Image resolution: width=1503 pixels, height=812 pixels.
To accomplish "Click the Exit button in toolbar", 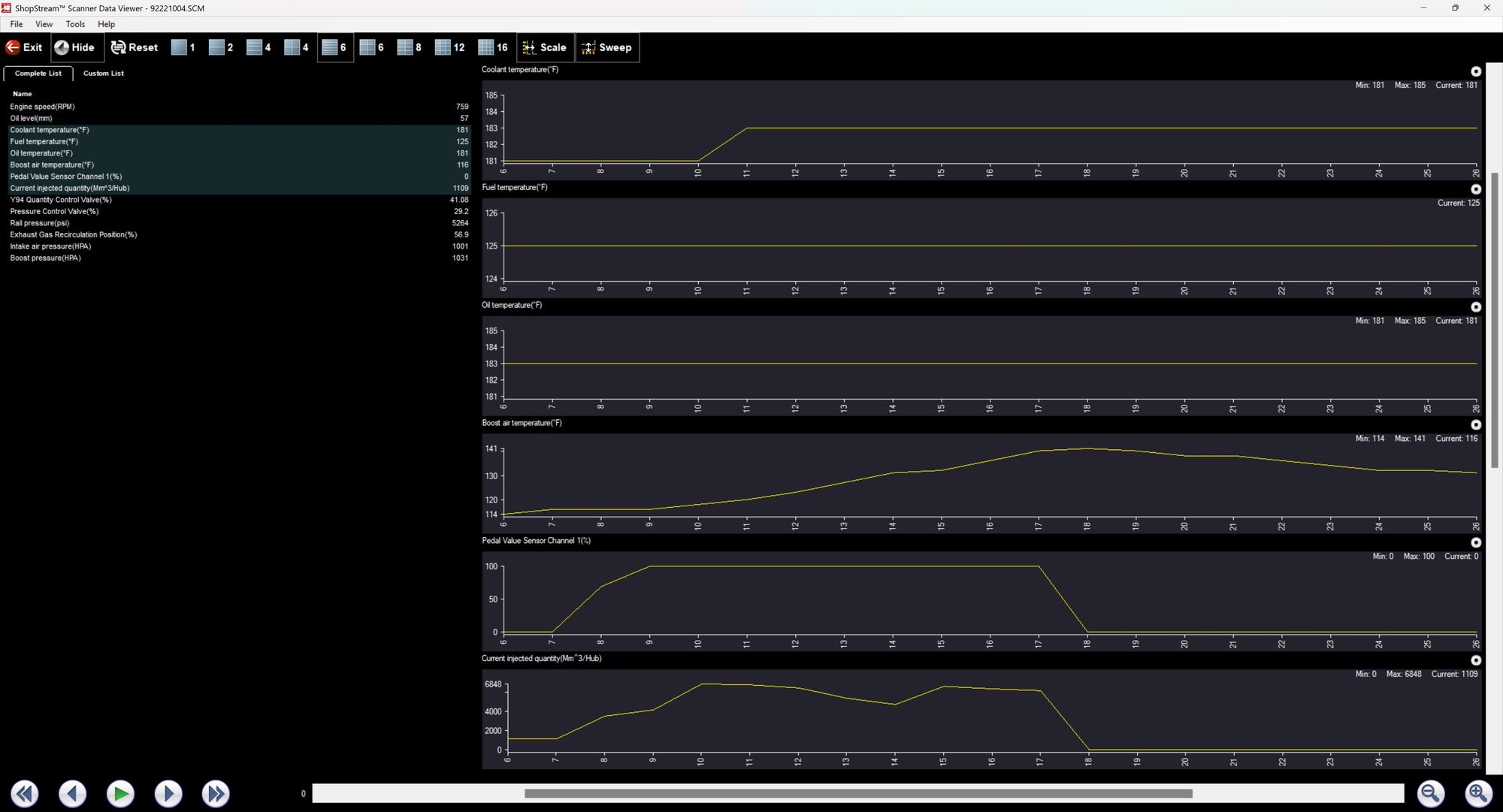I will [24, 47].
